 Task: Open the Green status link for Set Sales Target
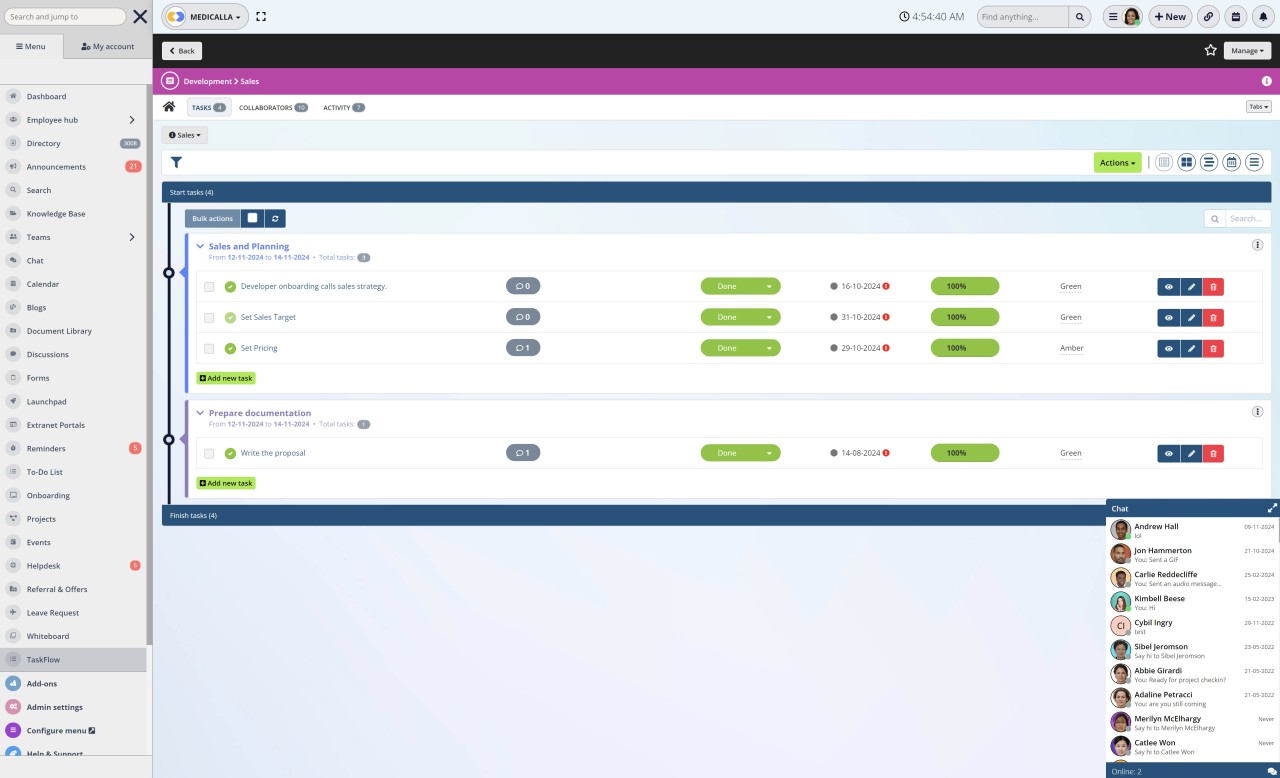[x=1070, y=317]
